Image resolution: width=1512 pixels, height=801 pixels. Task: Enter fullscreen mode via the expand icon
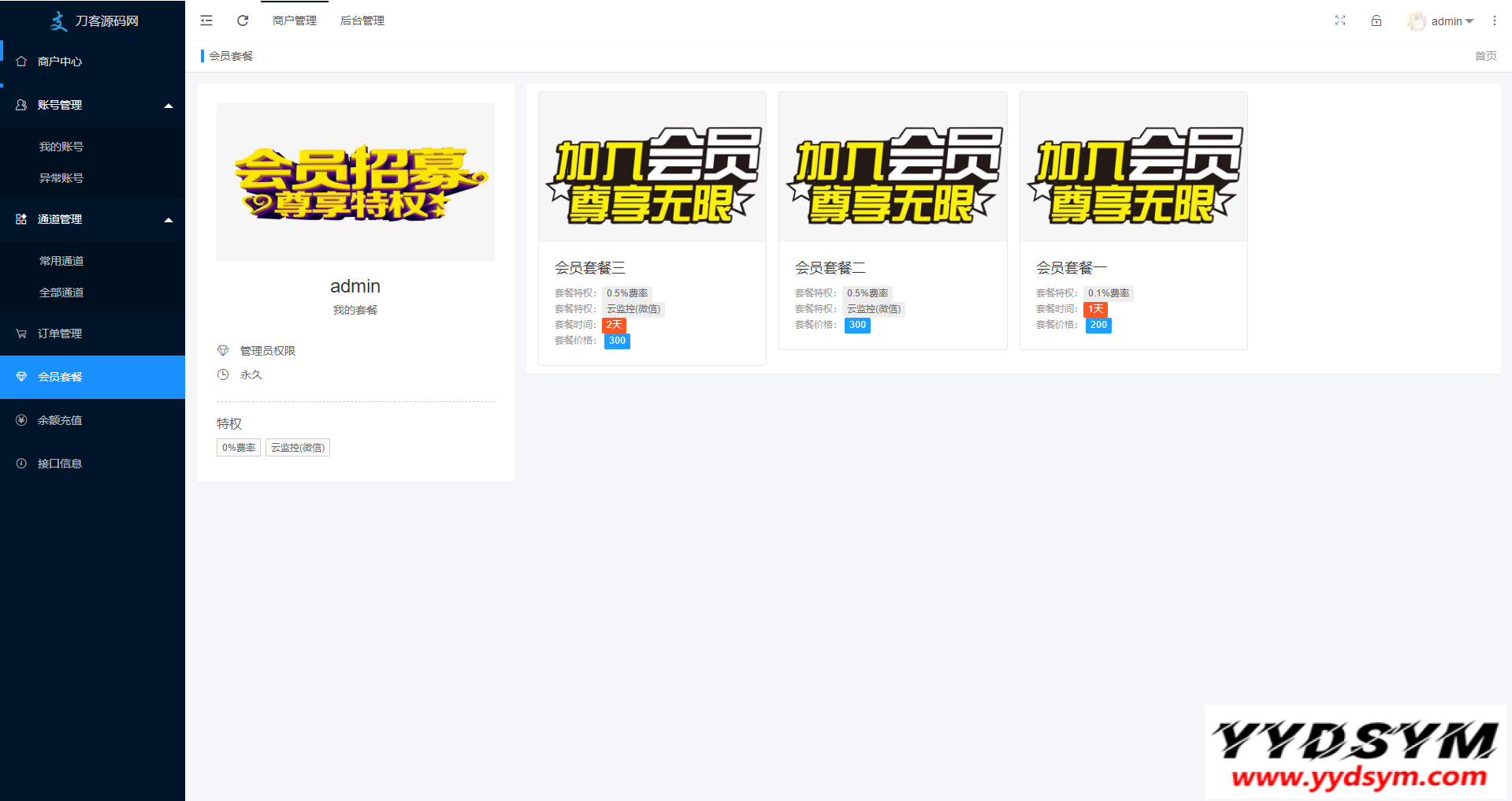pos(1340,20)
